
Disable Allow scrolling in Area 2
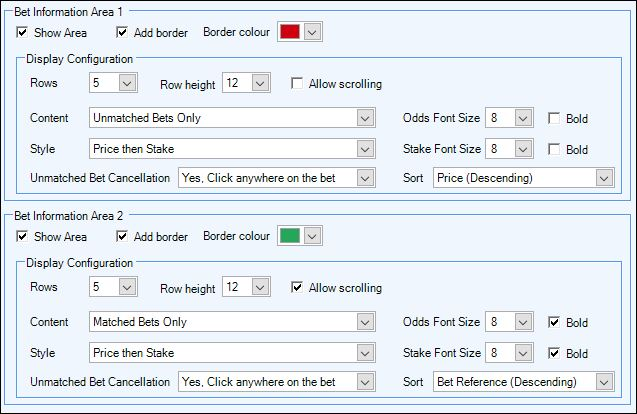tap(297, 287)
